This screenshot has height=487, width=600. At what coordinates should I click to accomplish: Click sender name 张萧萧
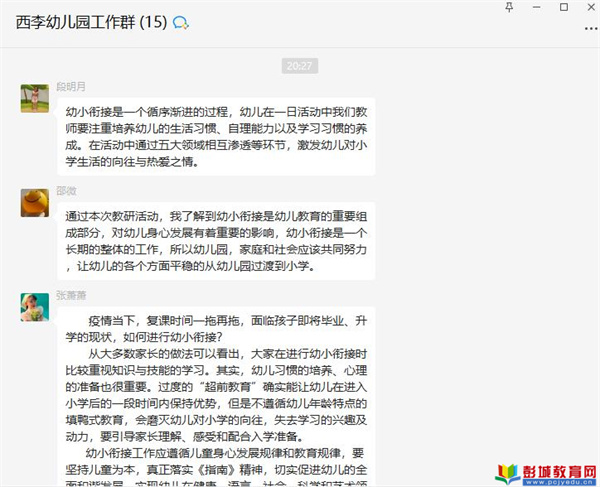71,295
